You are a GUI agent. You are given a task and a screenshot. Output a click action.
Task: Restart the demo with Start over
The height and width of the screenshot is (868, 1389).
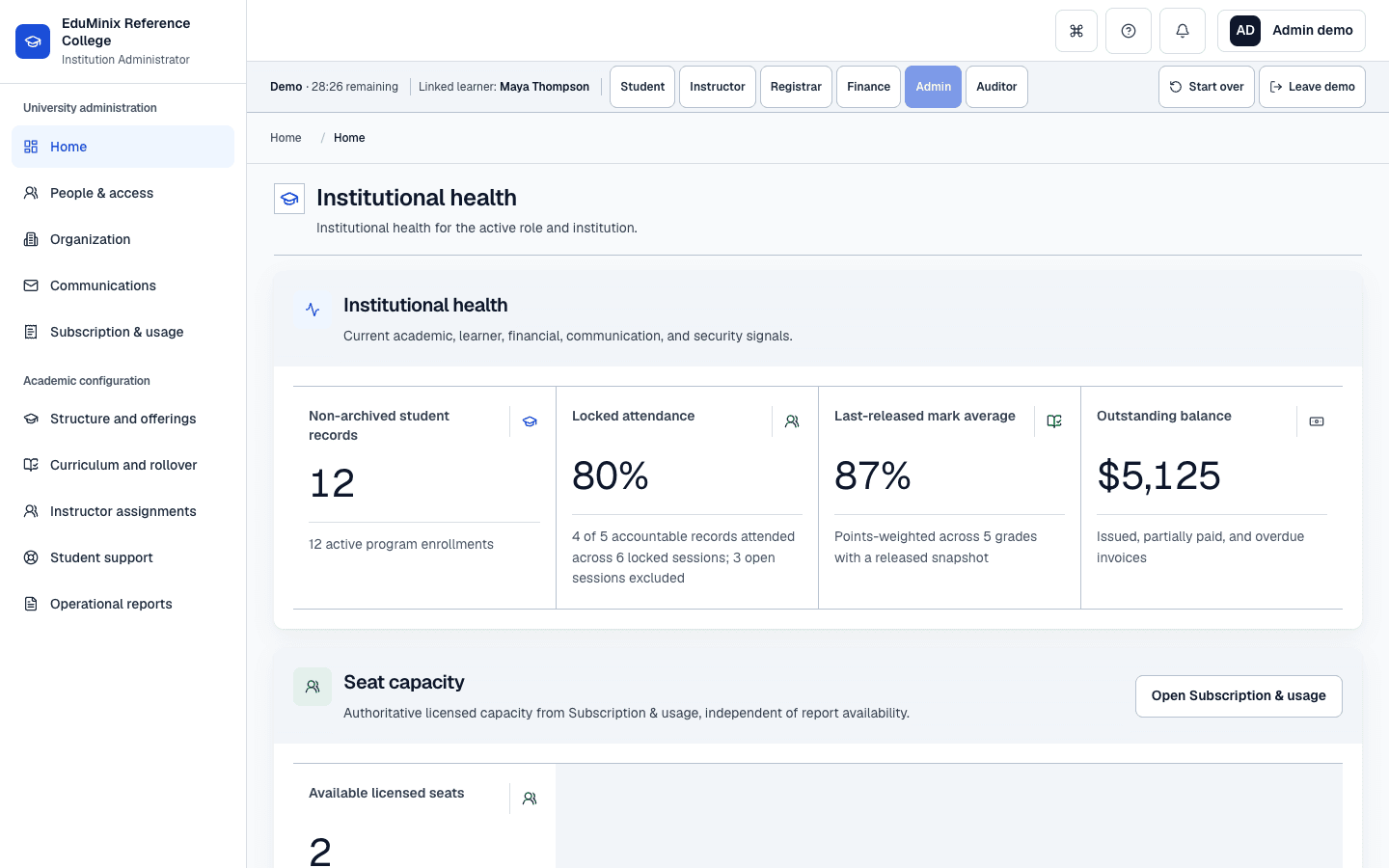(1207, 87)
